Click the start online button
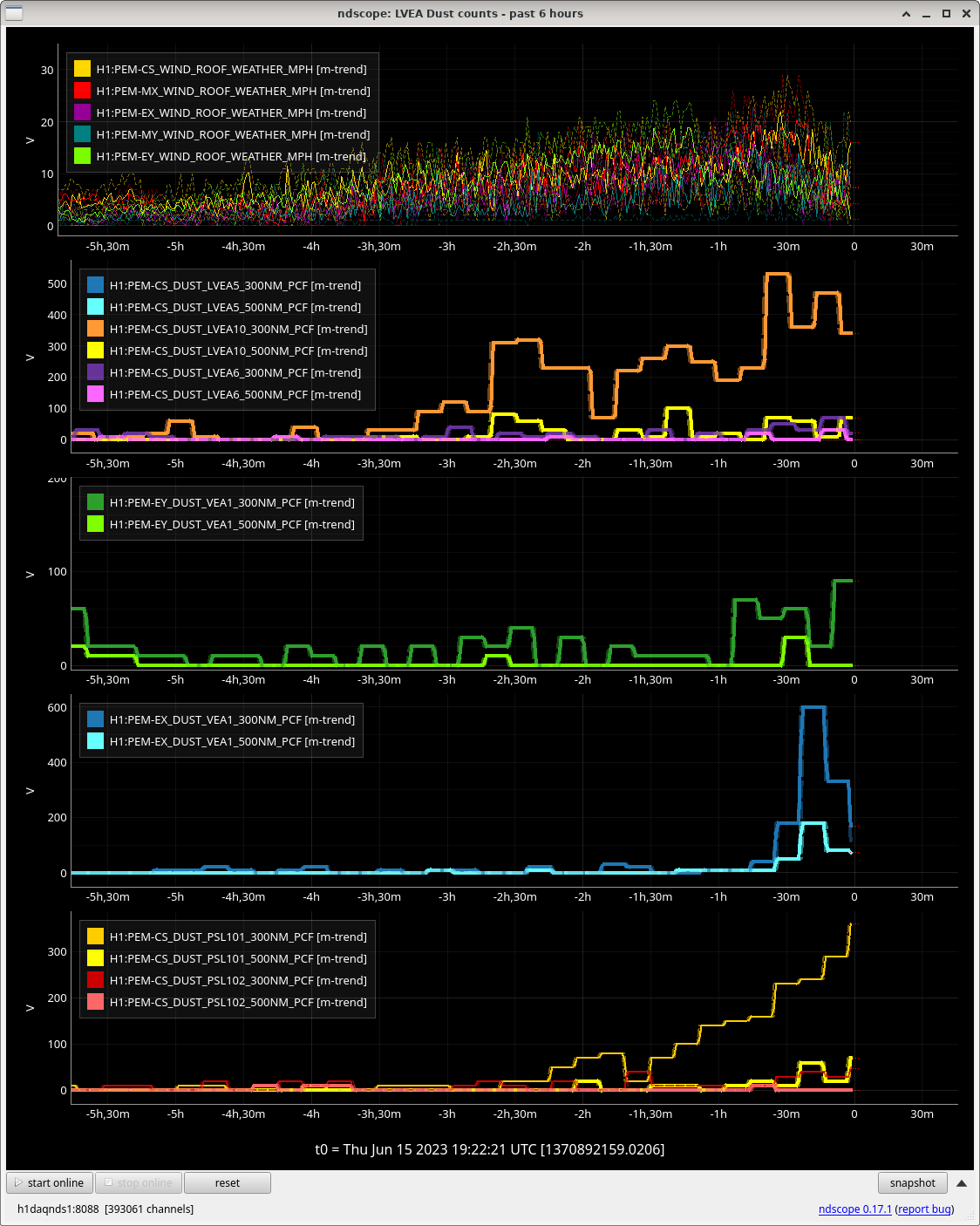 (50, 1182)
